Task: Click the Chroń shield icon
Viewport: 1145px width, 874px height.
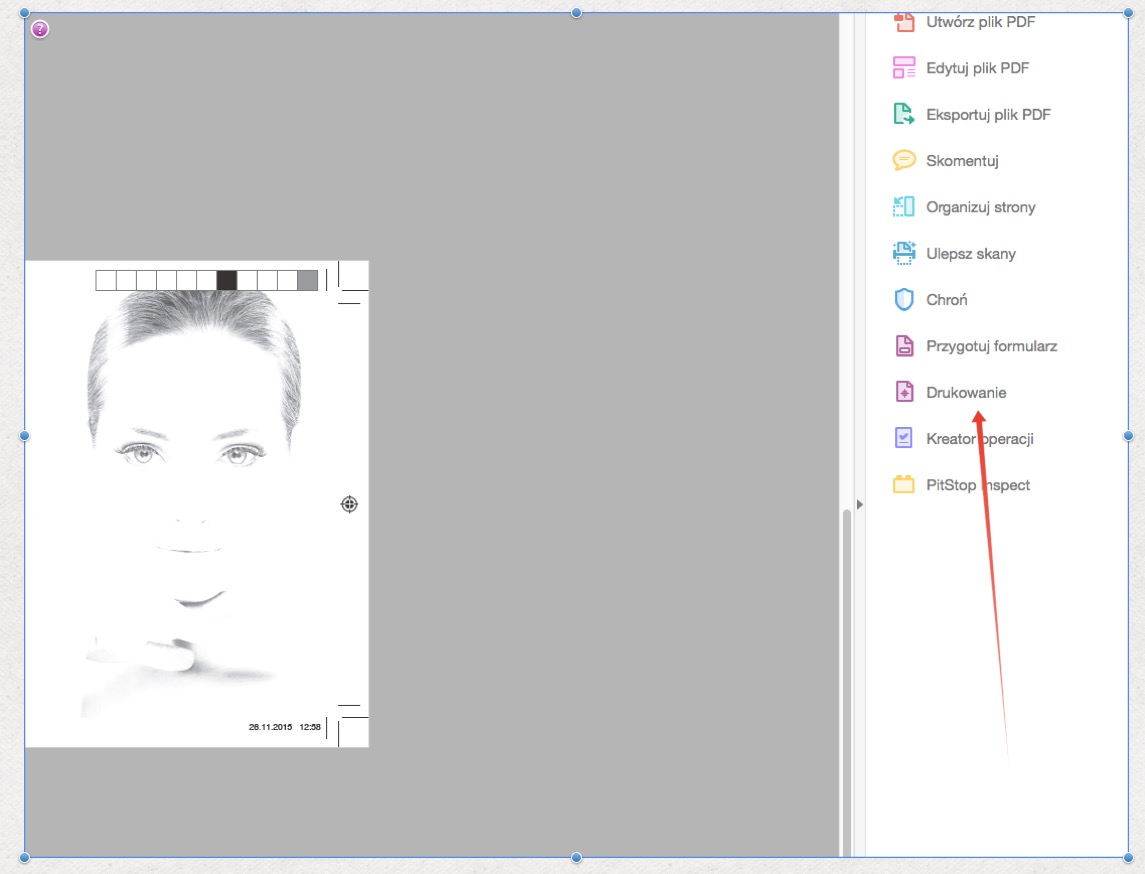Action: (x=904, y=299)
